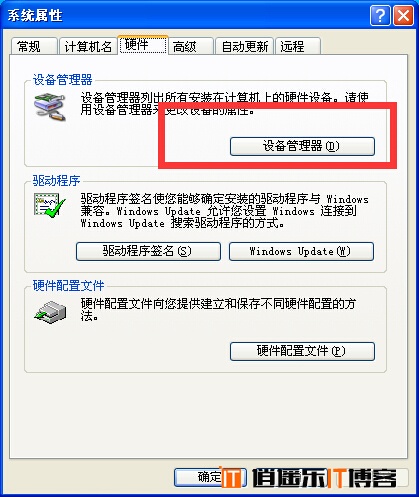Click the 驱动程序 group heading
The image size is (419, 497).
(56, 181)
